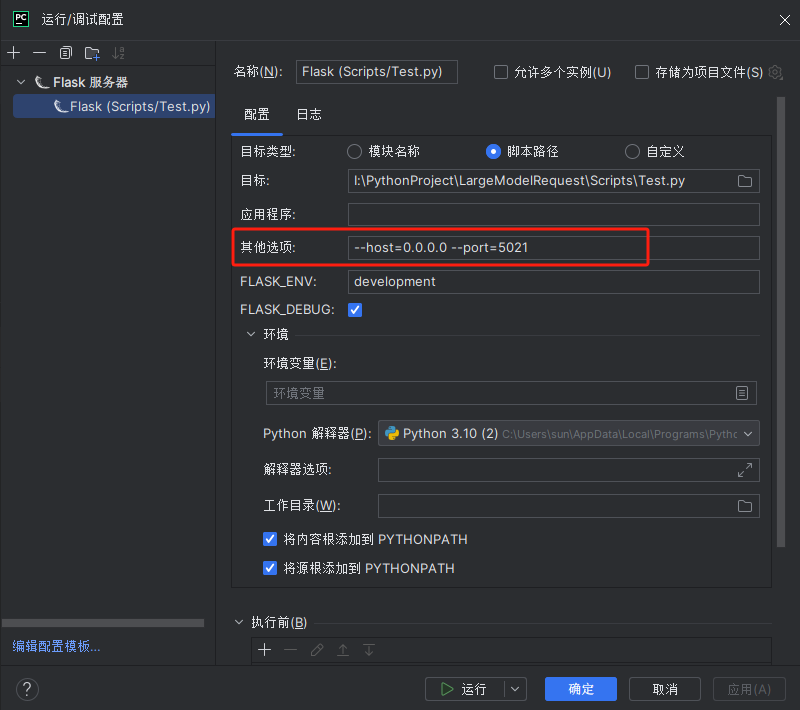
Task: Remove the selected configuration
Action: (x=39, y=53)
